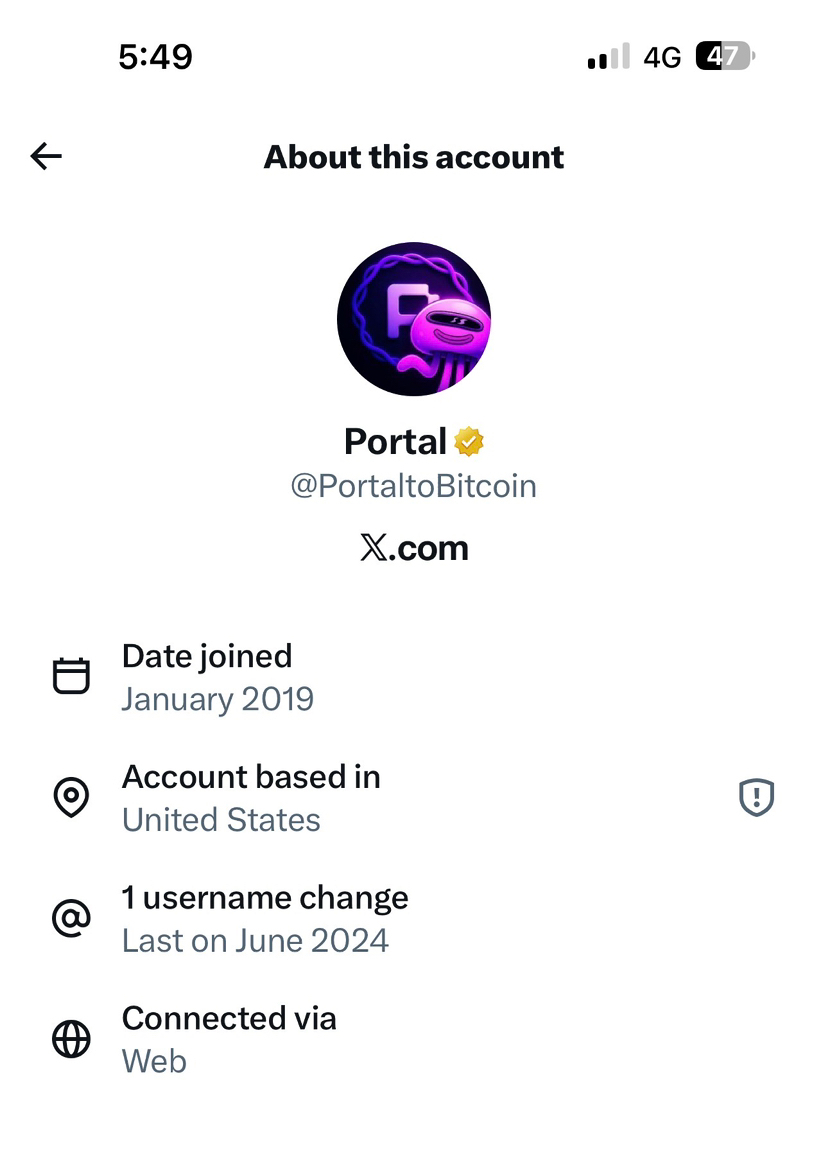The height and width of the screenshot is (1152, 828).
Task: Tap the location pin icon
Action: pyautogui.click(x=71, y=798)
